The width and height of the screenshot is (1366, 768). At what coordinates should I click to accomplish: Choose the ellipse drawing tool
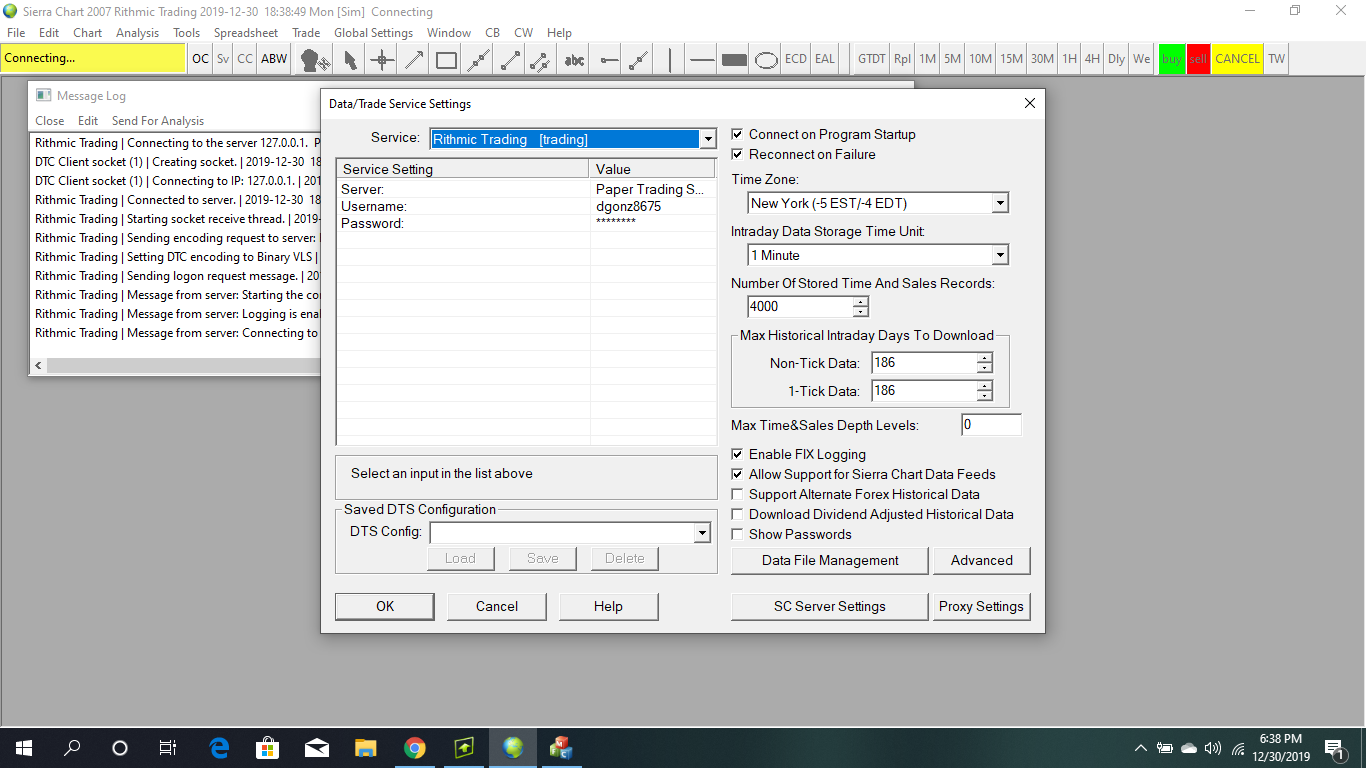[x=766, y=59]
